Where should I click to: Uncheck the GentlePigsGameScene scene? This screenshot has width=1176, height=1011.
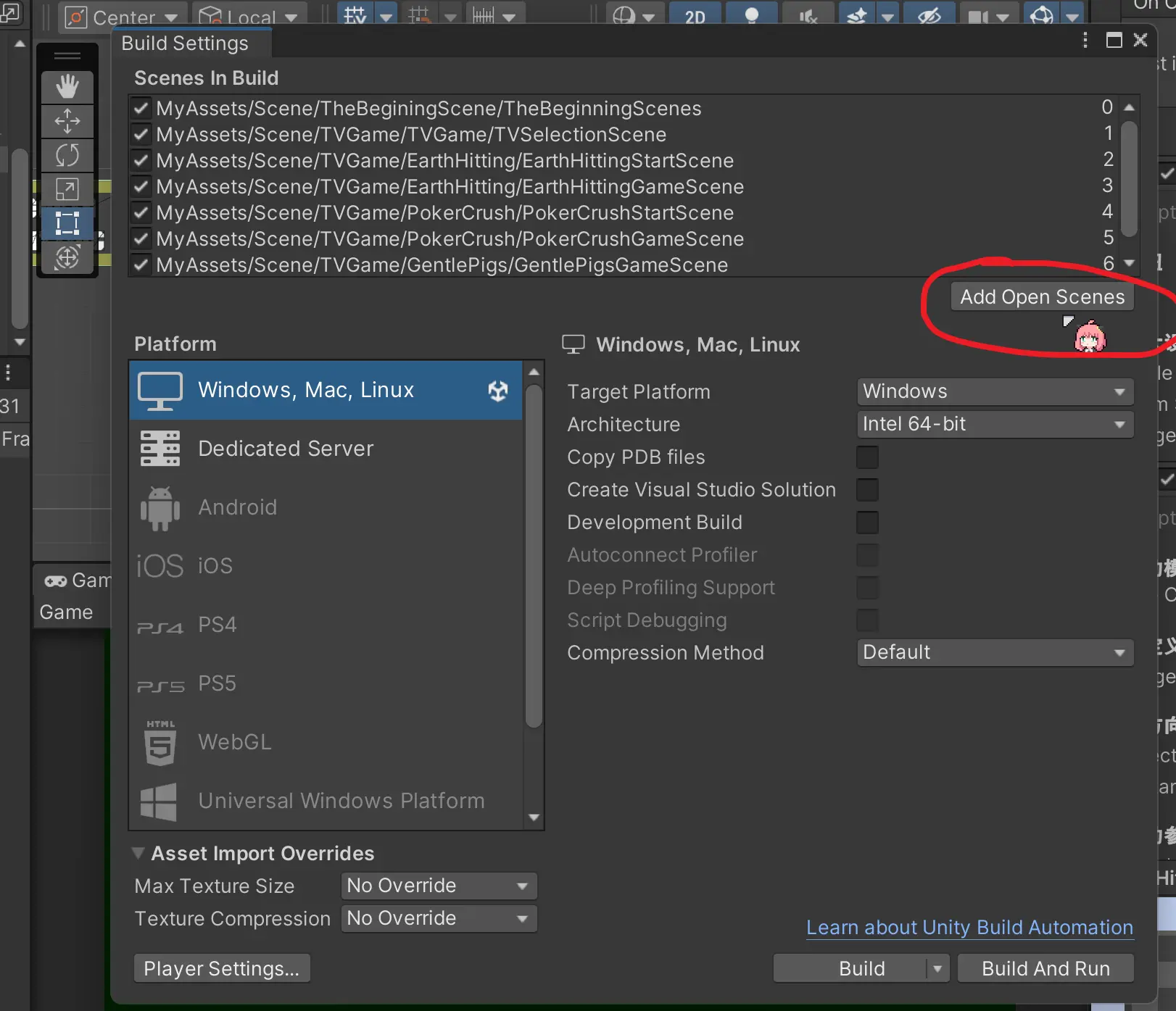tap(141, 265)
